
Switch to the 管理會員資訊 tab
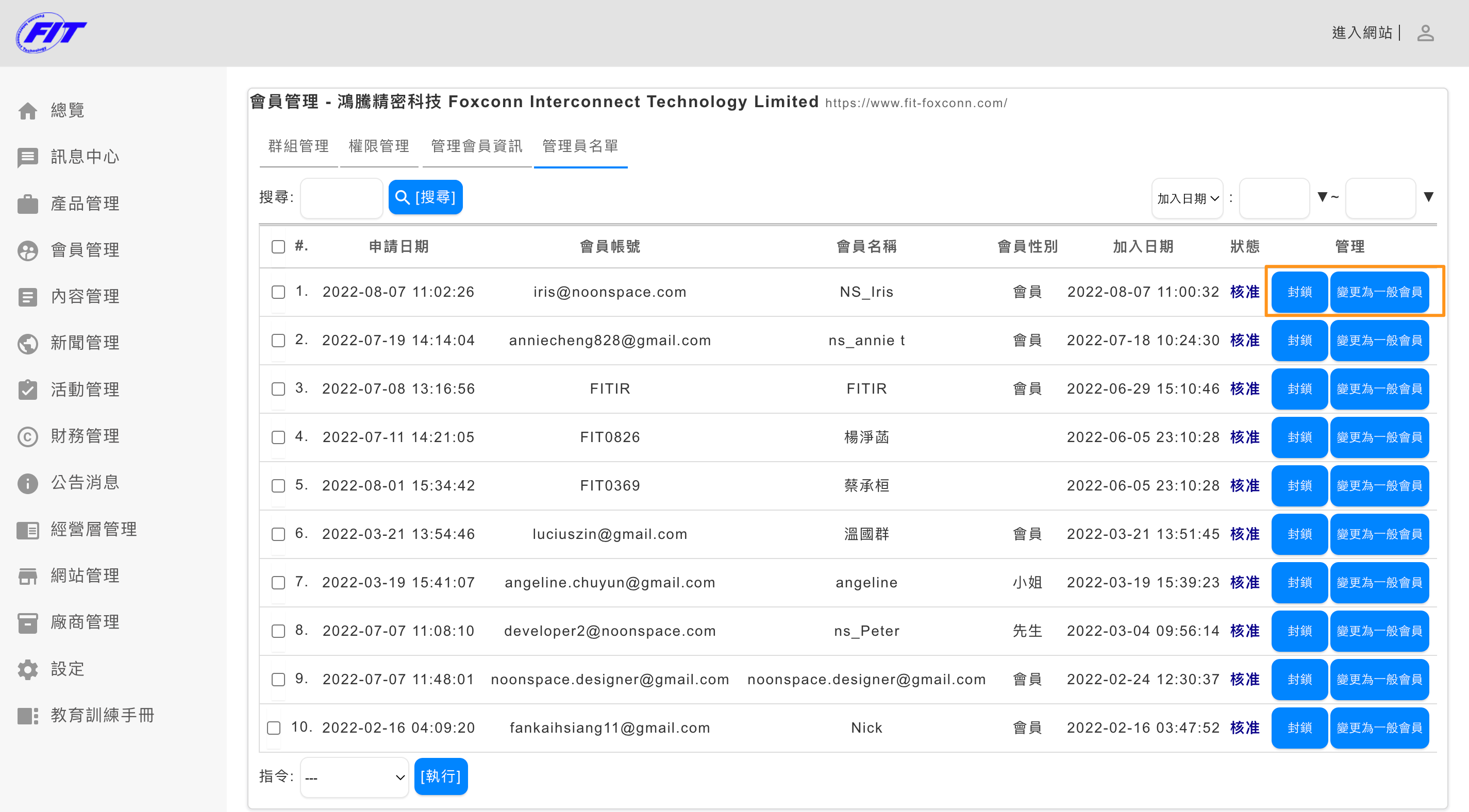pyautogui.click(x=476, y=146)
